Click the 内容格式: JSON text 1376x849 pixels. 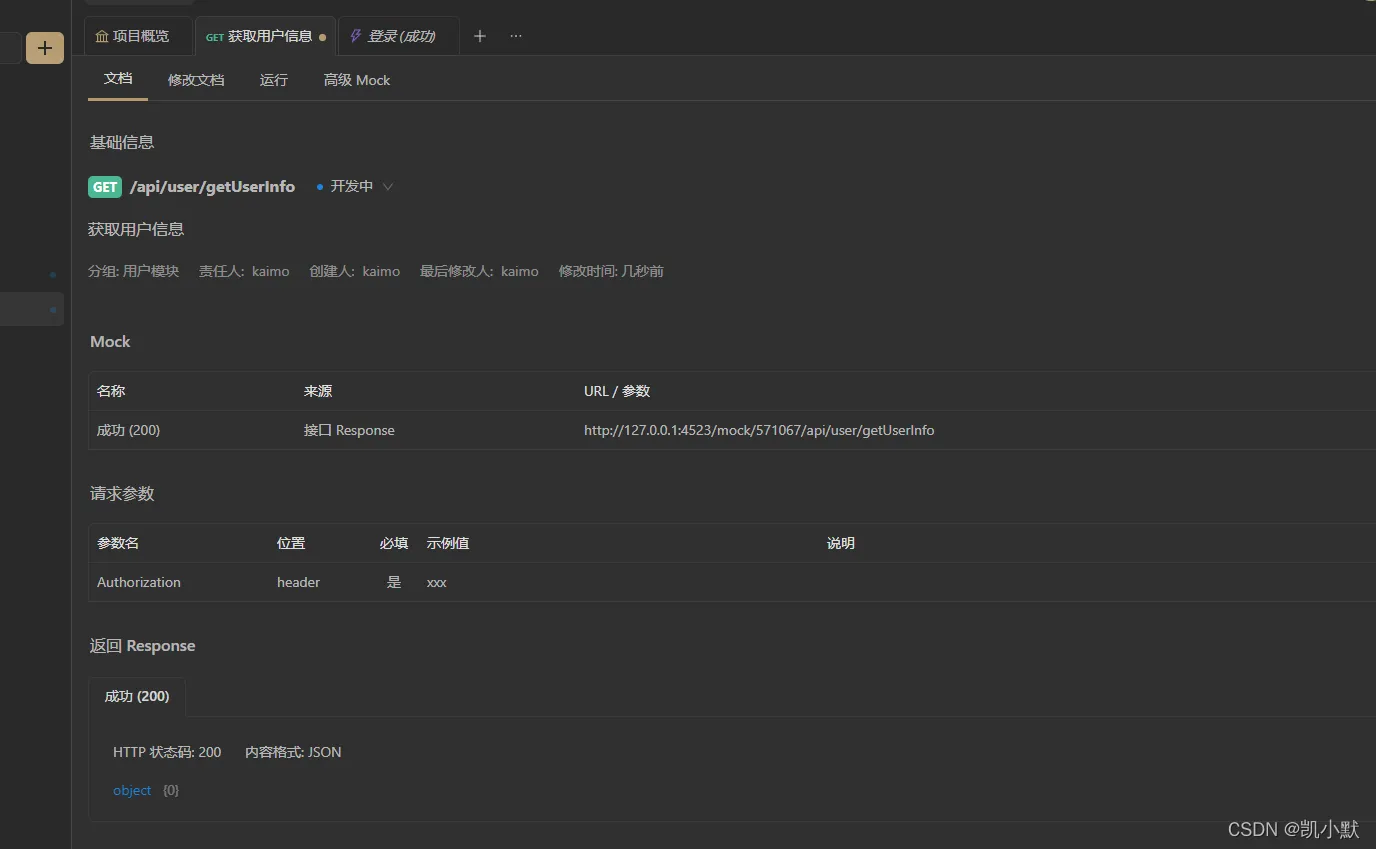coord(293,752)
